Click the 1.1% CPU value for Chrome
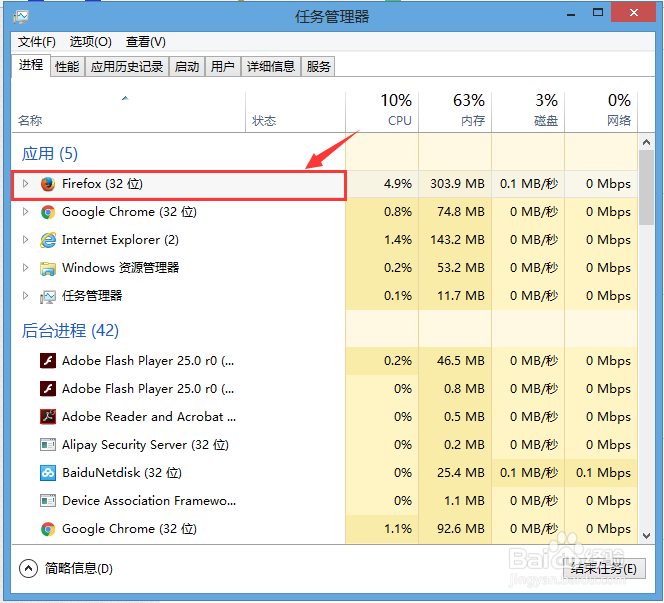Screen dimensions: 664x603 [398, 528]
